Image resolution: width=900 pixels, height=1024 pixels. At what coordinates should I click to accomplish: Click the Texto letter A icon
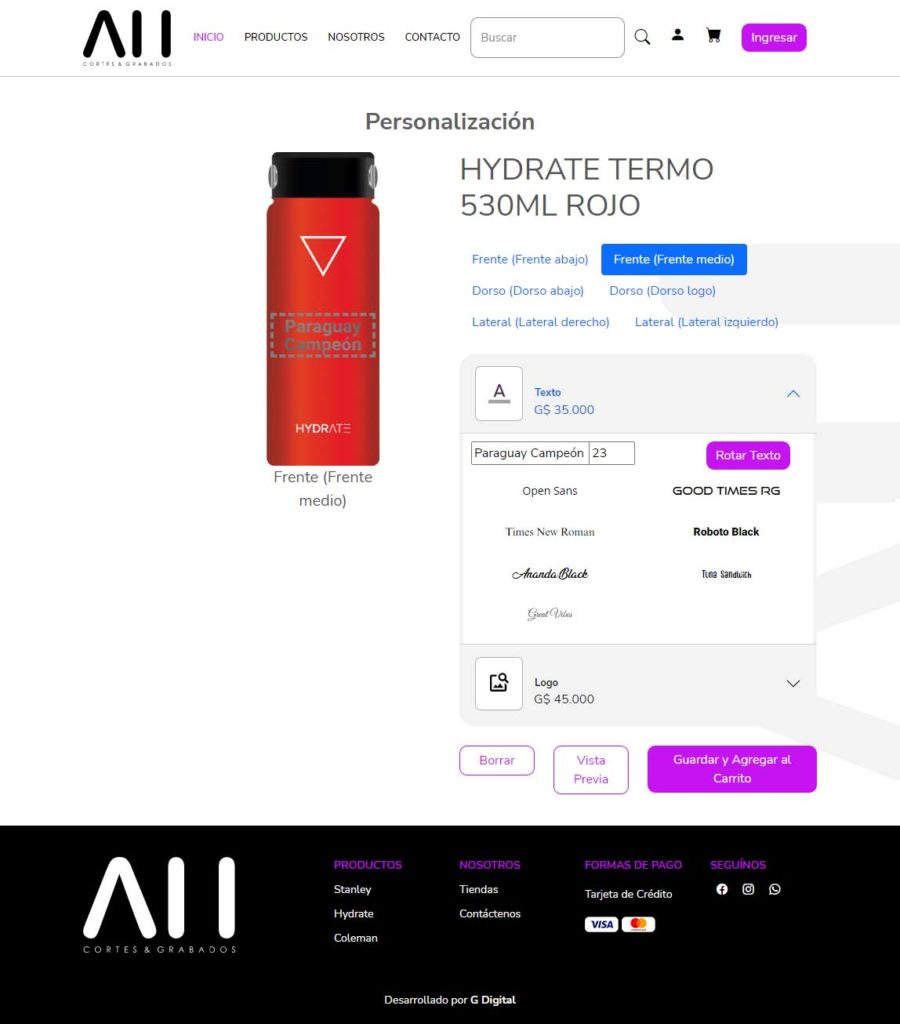click(x=499, y=393)
